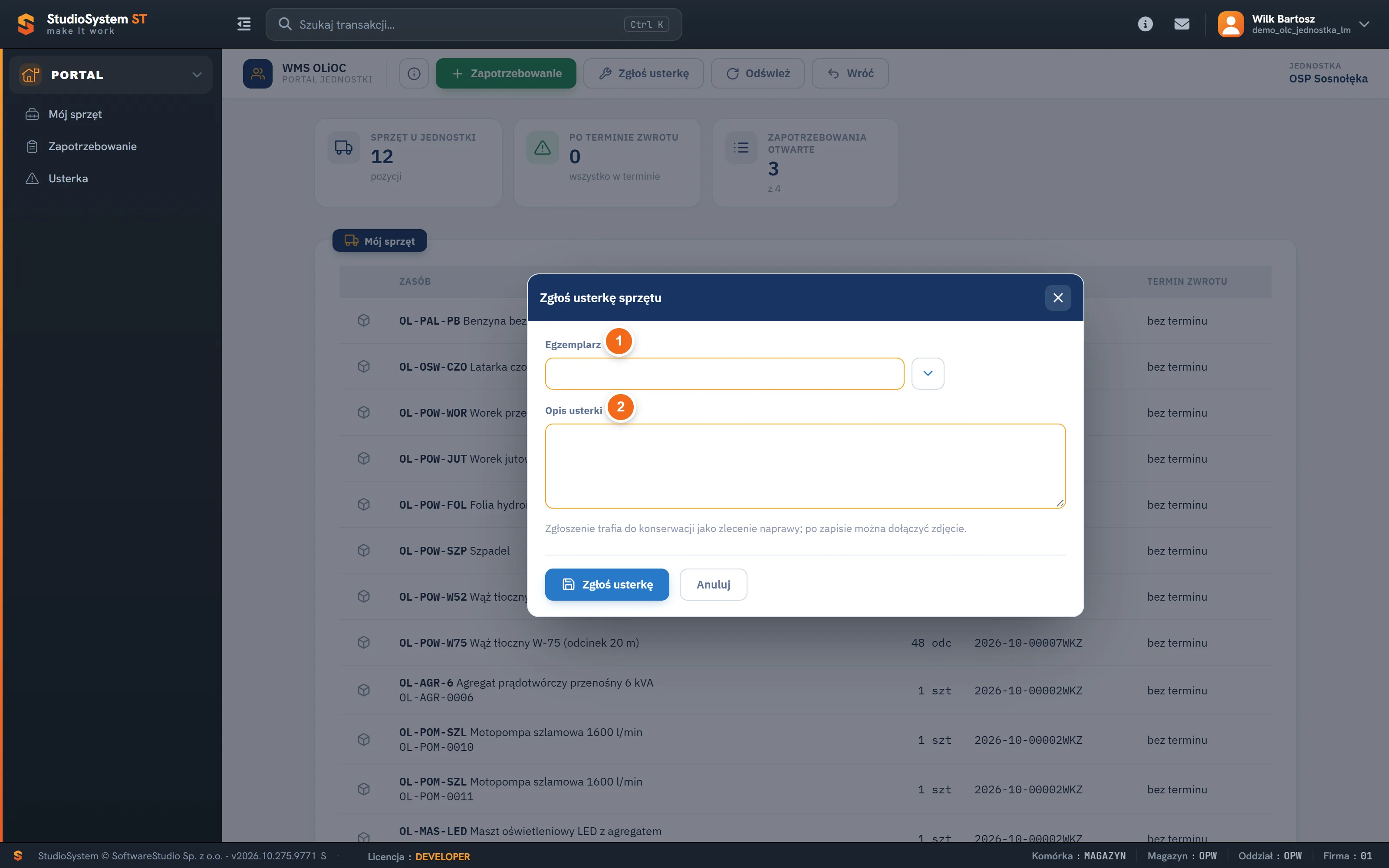The image size is (1389, 868).
Task: Click into the Opis usterki text area
Action: [x=805, y=466]
